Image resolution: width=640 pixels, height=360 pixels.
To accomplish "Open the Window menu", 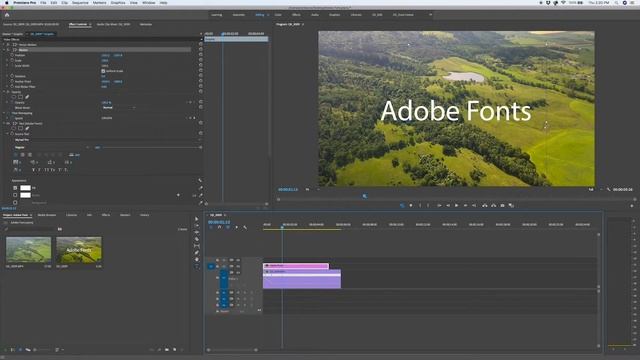I will pos(149,2).
